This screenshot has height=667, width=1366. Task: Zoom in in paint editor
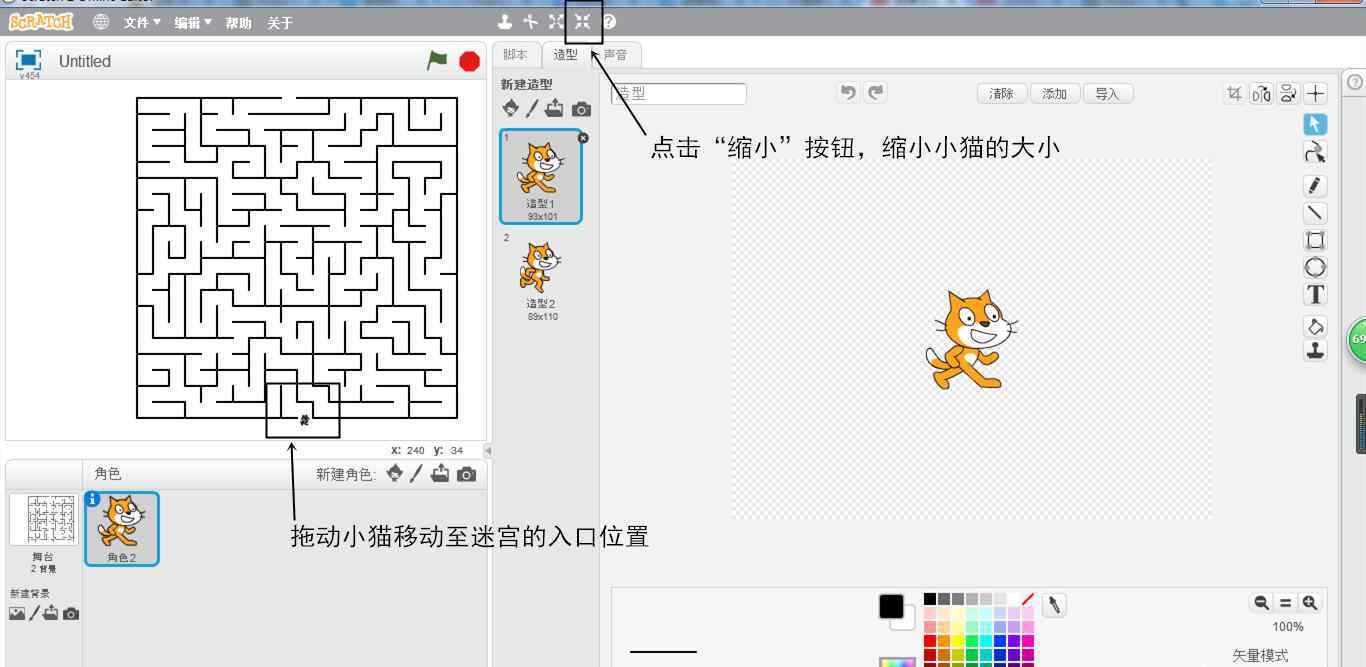(1310, 603)
